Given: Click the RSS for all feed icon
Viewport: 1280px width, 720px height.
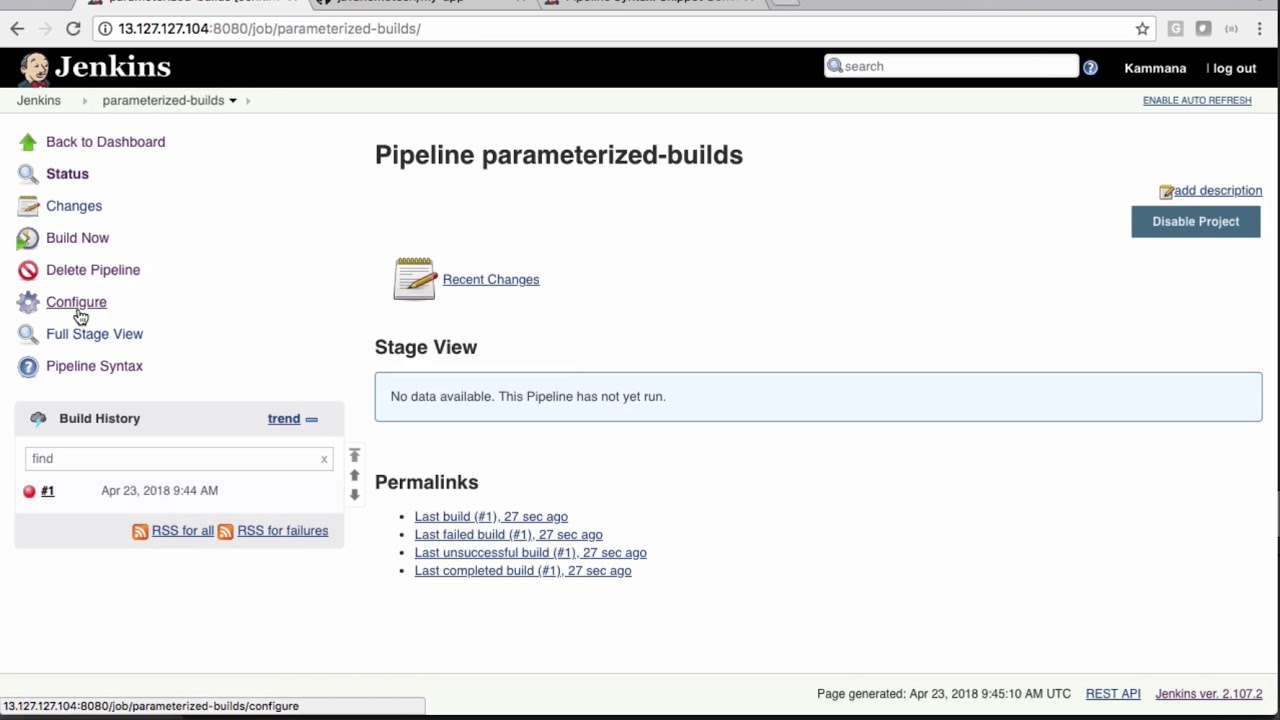Looking at the screenshot, I should [x=140, y=531].
